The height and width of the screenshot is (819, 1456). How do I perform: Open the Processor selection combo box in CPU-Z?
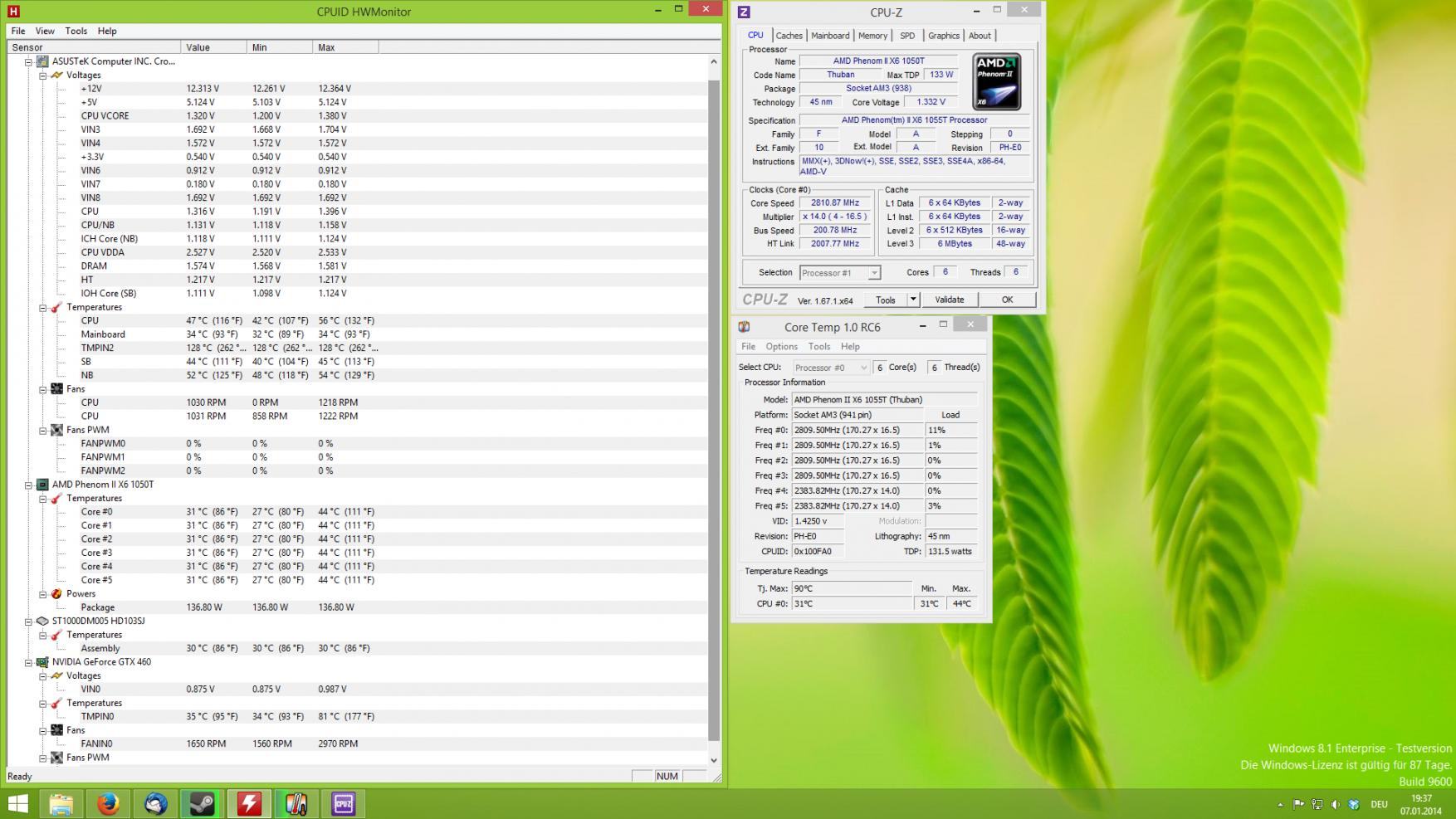tap(839, 273)
